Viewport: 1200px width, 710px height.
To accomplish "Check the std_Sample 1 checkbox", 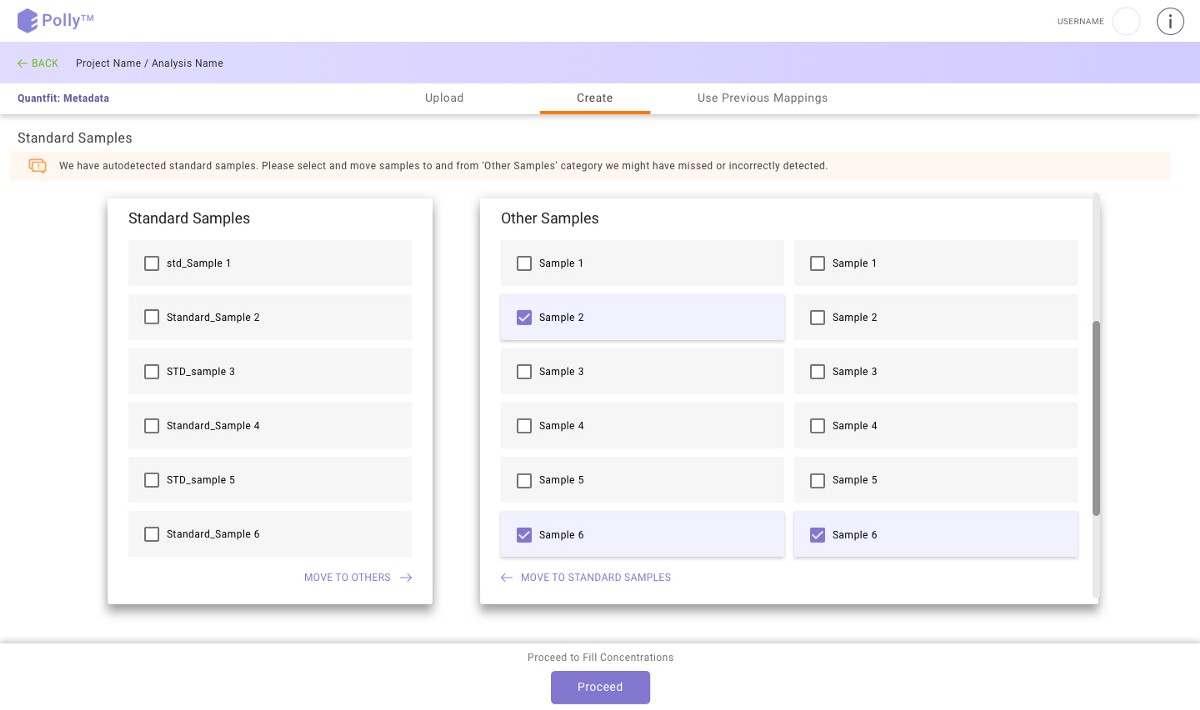I will pyautogui.click(x=151, y=263).
